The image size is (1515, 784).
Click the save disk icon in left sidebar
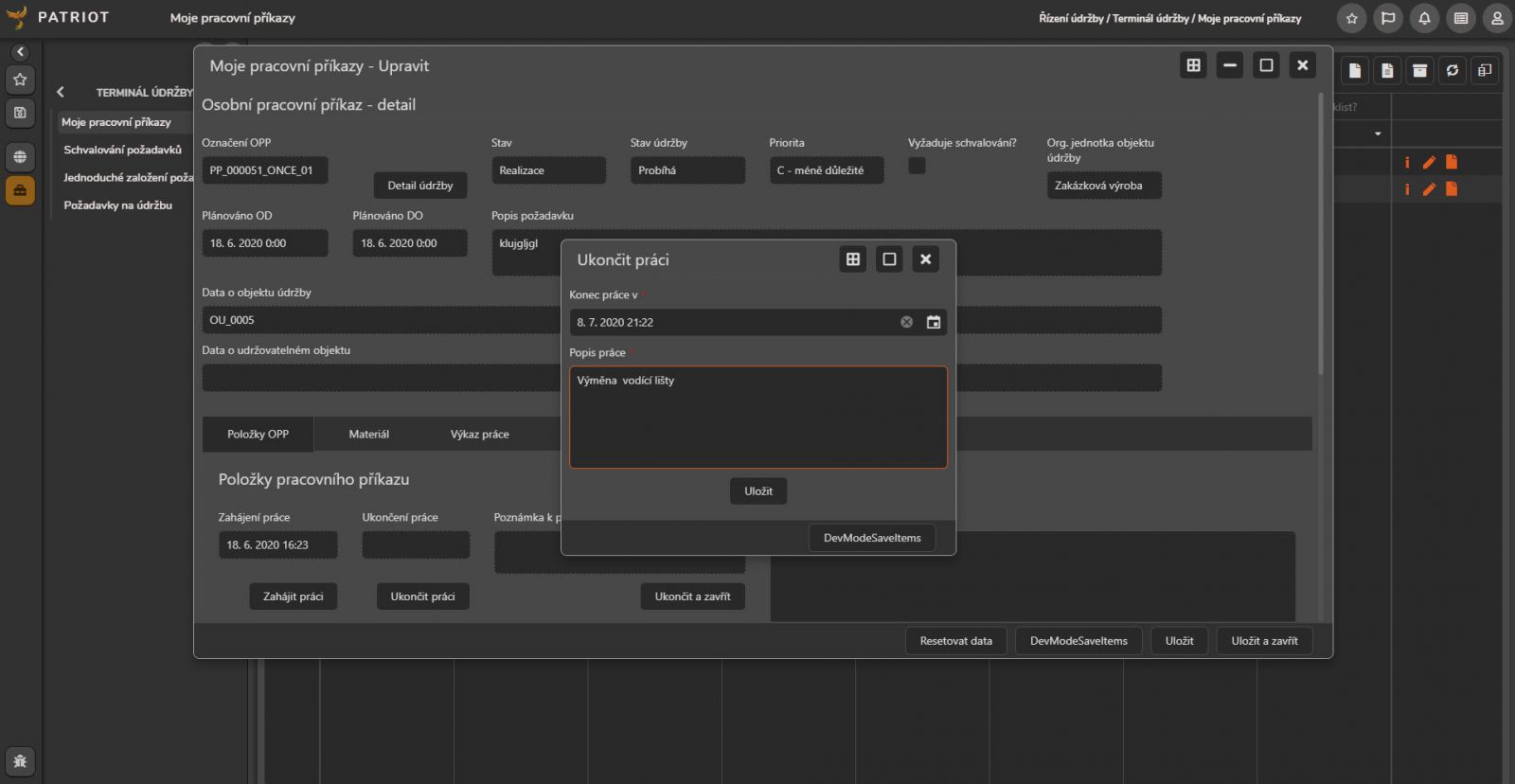(20, 113)
